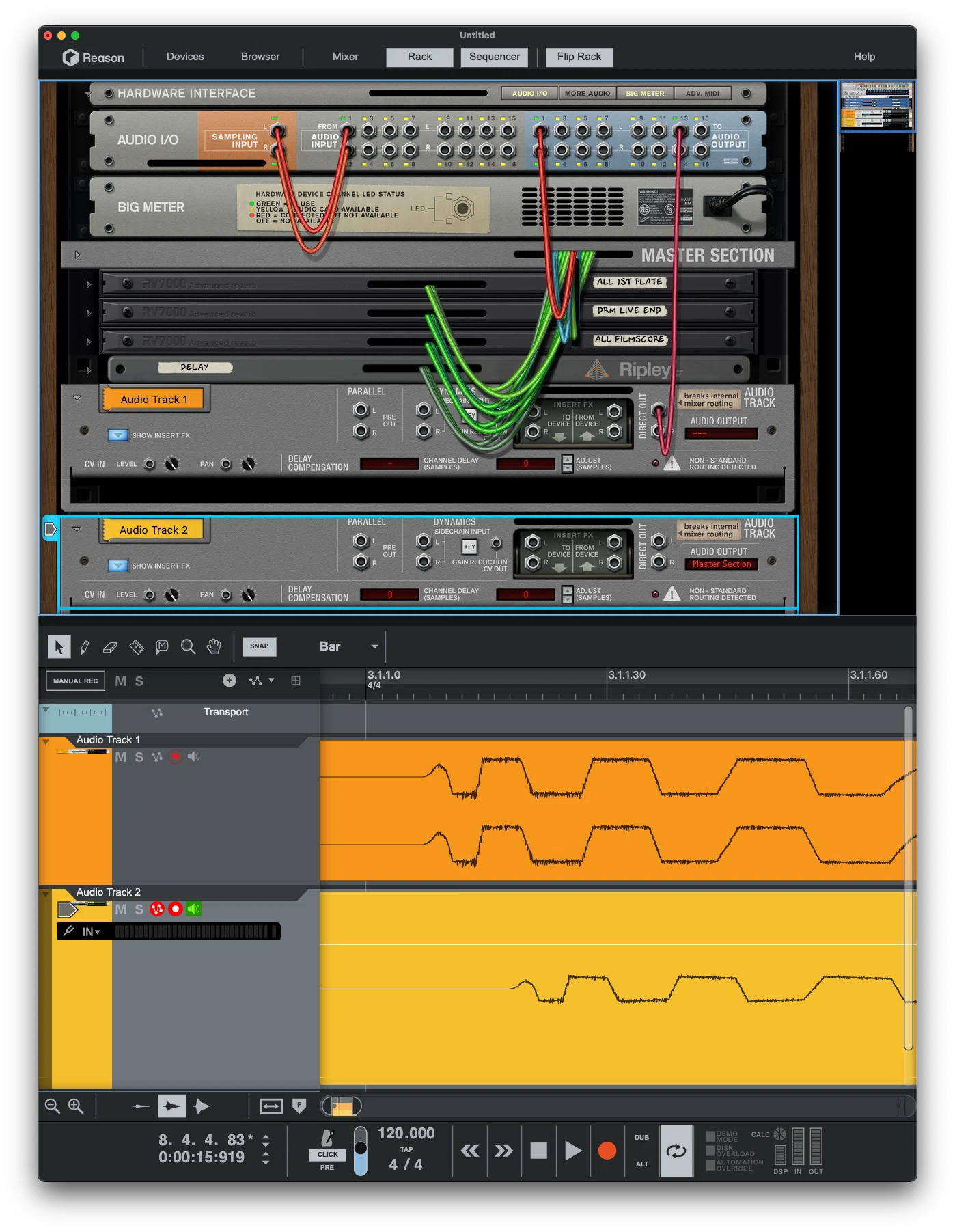Collapse the Hardware Interface device
955x1232 pixels.
(x=88, y=94)
